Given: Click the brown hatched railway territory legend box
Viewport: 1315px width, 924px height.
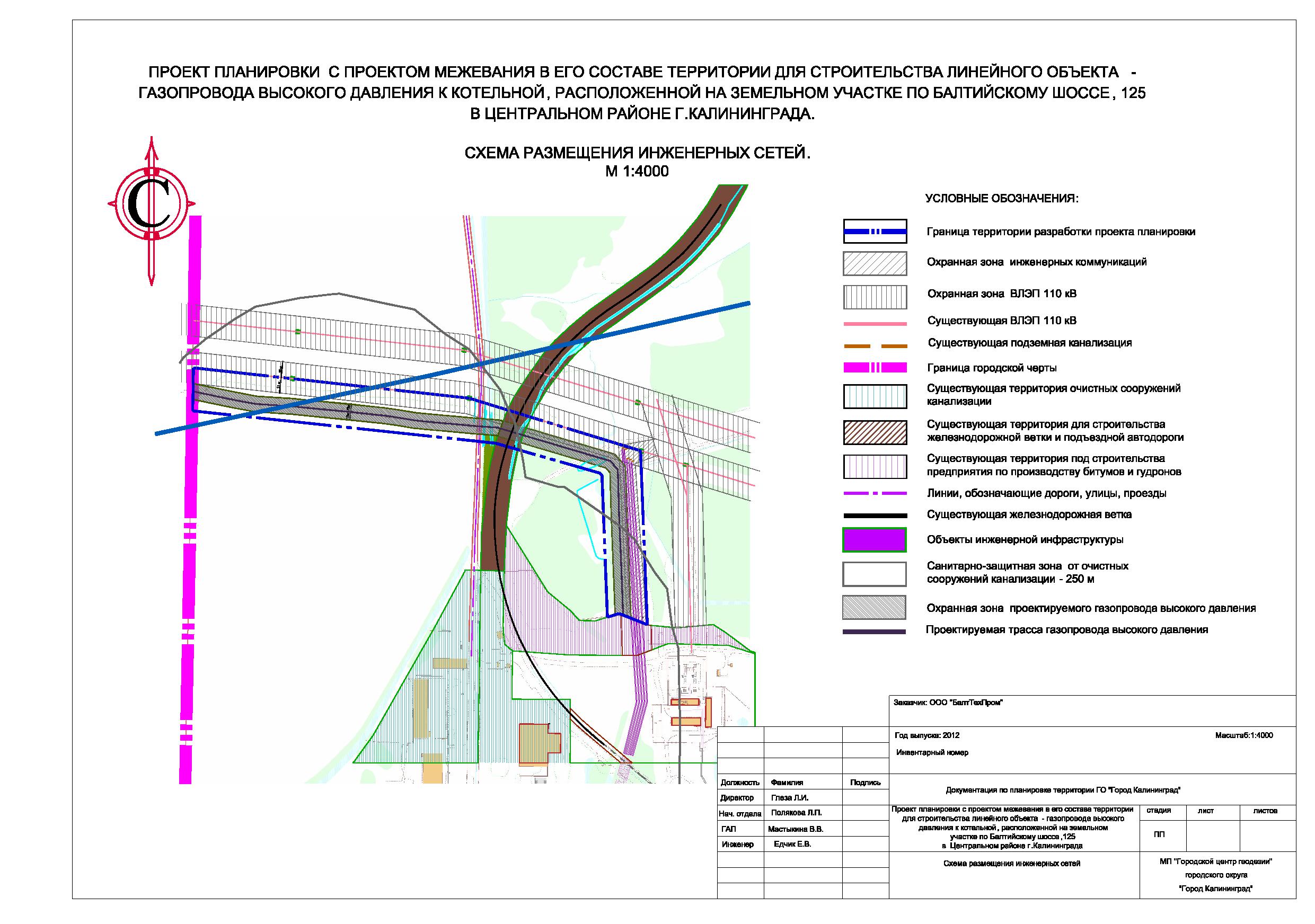Looking at the screenshot, I should (874, 432).
